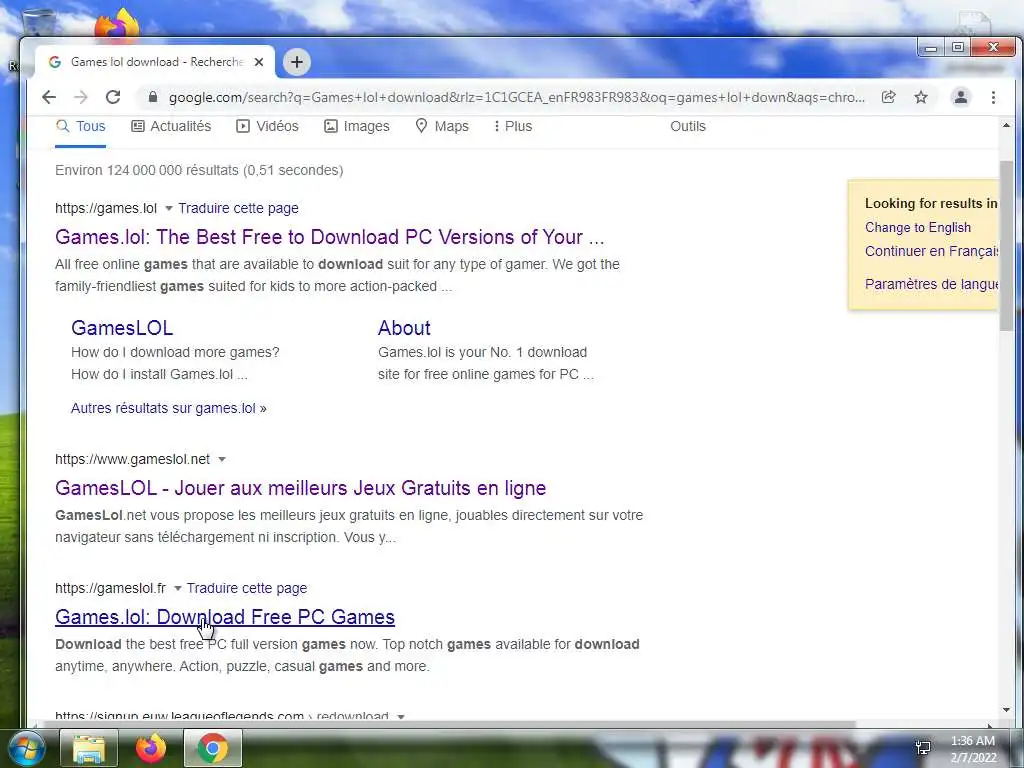1024x768 pixels.
Task: Reload the page with refresh icon
Action: pyautogui.click(x=113, y=97)
